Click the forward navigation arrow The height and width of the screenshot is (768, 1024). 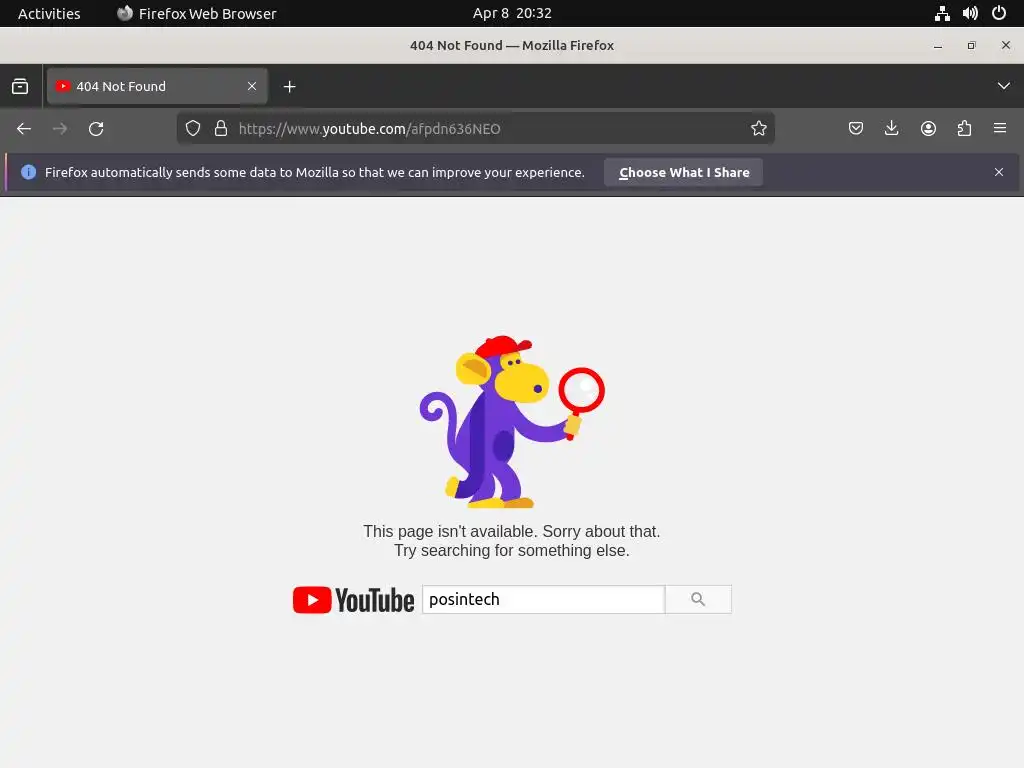click(x=60, y=129)
